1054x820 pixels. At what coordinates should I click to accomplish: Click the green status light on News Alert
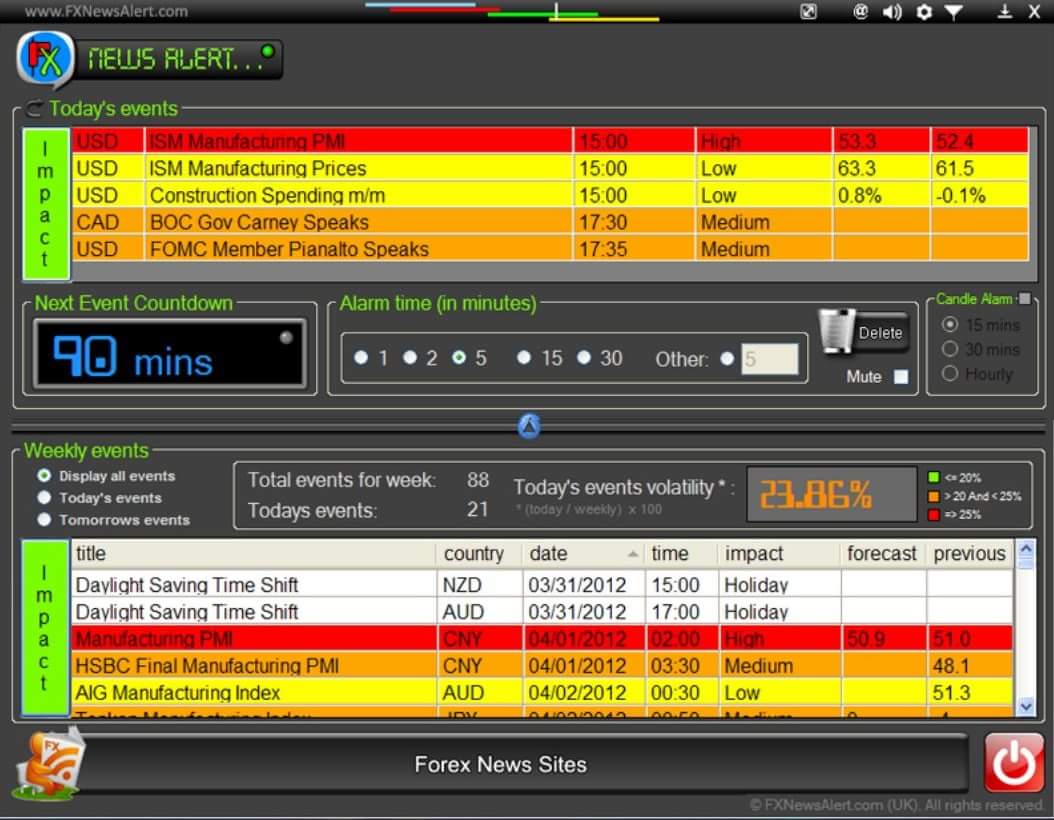(268, 51)
